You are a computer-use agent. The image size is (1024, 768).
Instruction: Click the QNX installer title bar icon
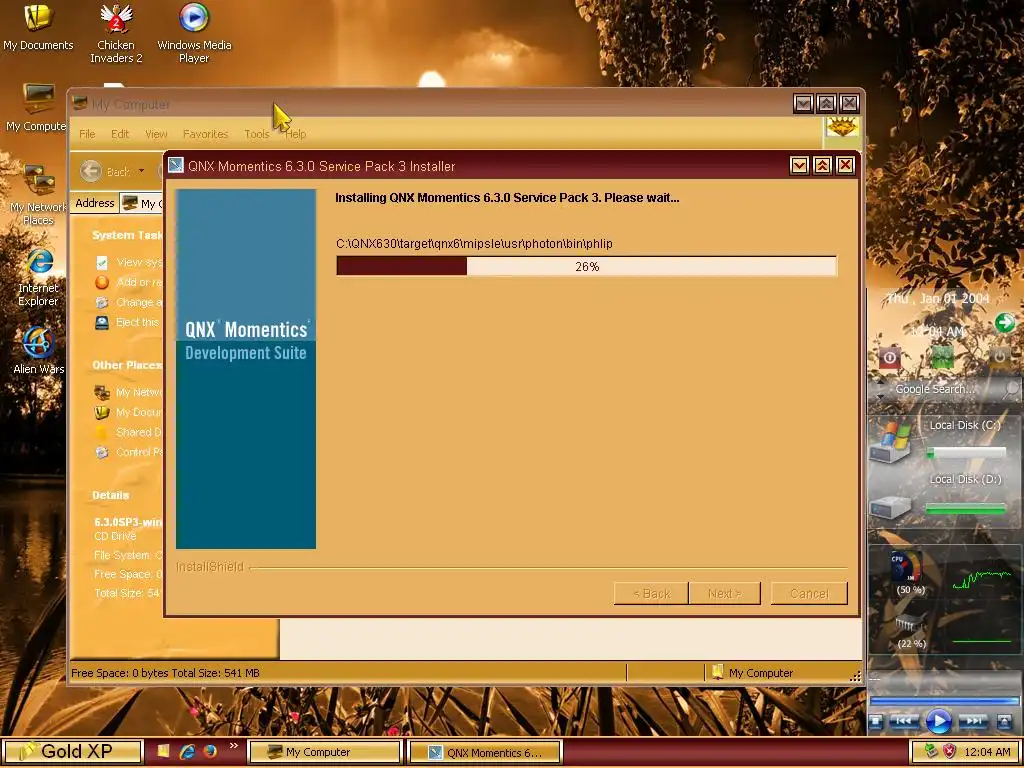(x=176, y=165)
